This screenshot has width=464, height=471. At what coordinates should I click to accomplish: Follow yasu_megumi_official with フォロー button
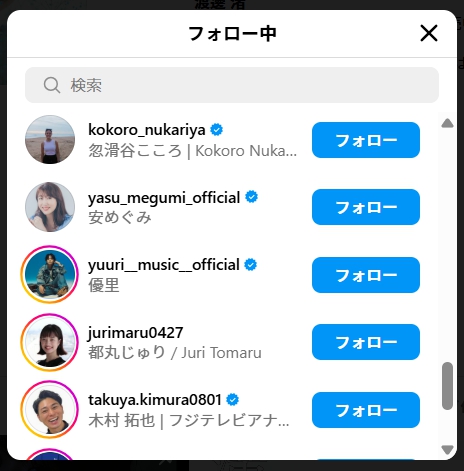(366, 207)
